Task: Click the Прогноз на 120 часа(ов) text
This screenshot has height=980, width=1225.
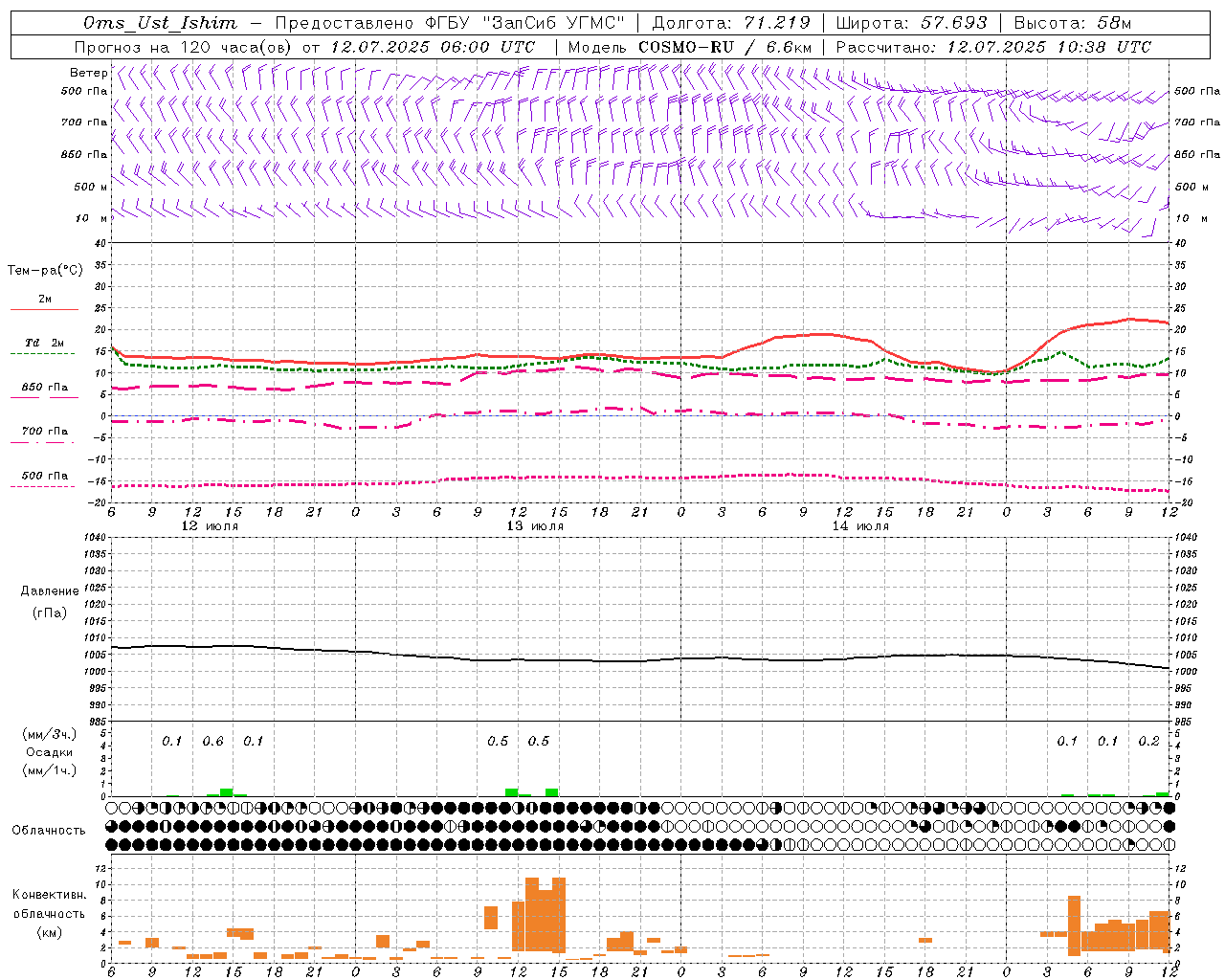Action: pyautogui.click(x=185, y=47)
